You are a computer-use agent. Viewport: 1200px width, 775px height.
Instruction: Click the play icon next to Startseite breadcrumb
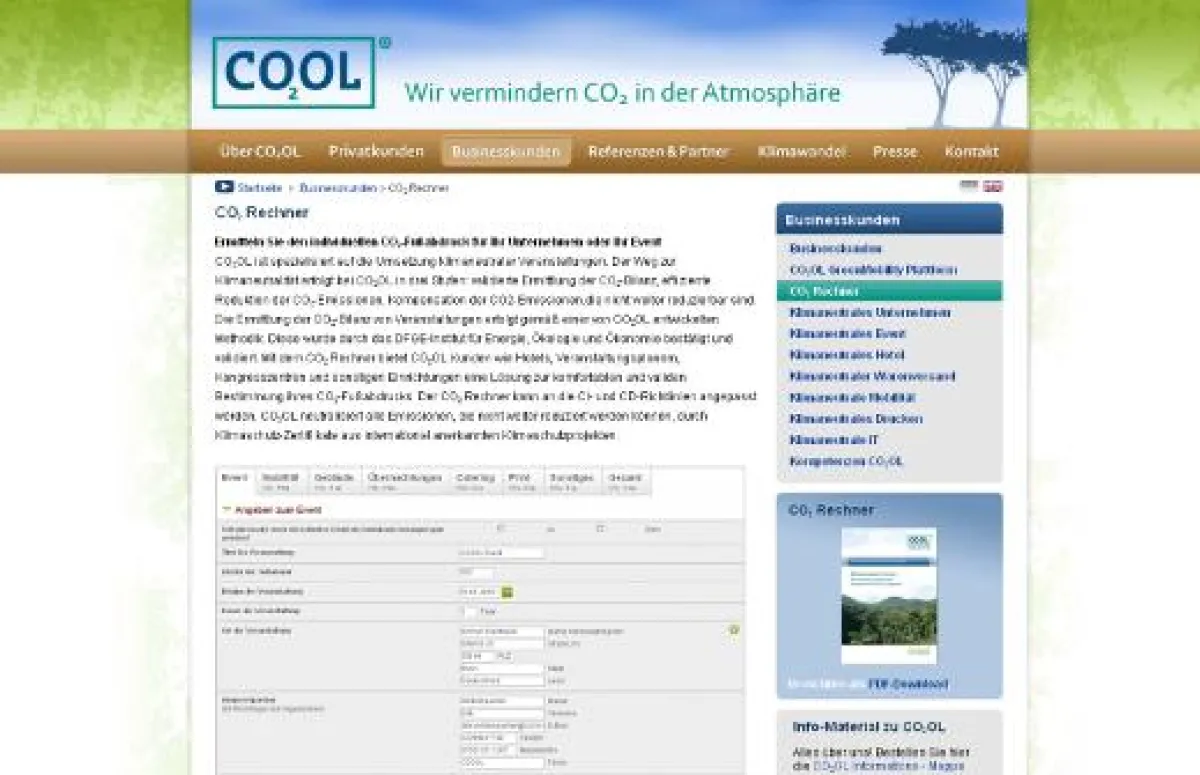[222, 186]
